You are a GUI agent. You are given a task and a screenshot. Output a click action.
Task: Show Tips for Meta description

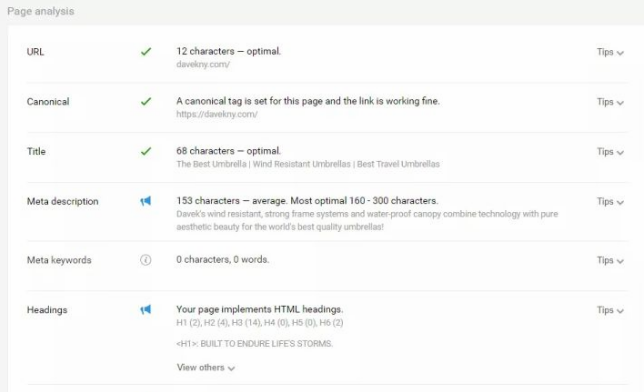pos(610,201)
